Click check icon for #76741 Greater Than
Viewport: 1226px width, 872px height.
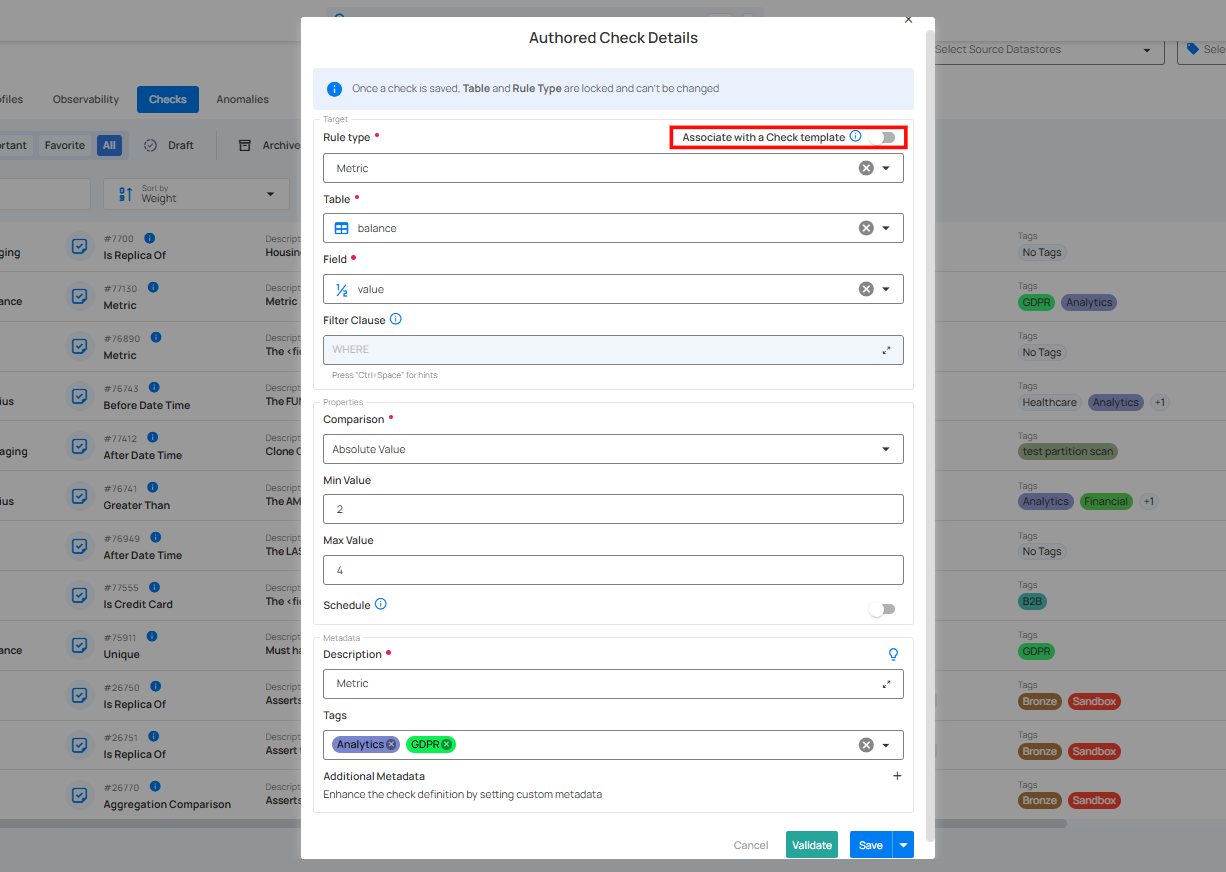[79, 496]
